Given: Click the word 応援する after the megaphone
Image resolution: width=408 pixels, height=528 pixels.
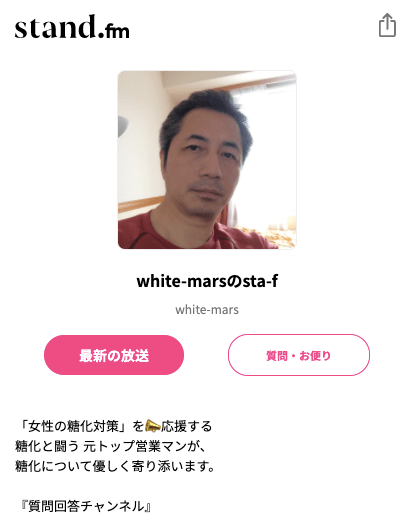Looking at the screenshot, I should pos(186,426).
